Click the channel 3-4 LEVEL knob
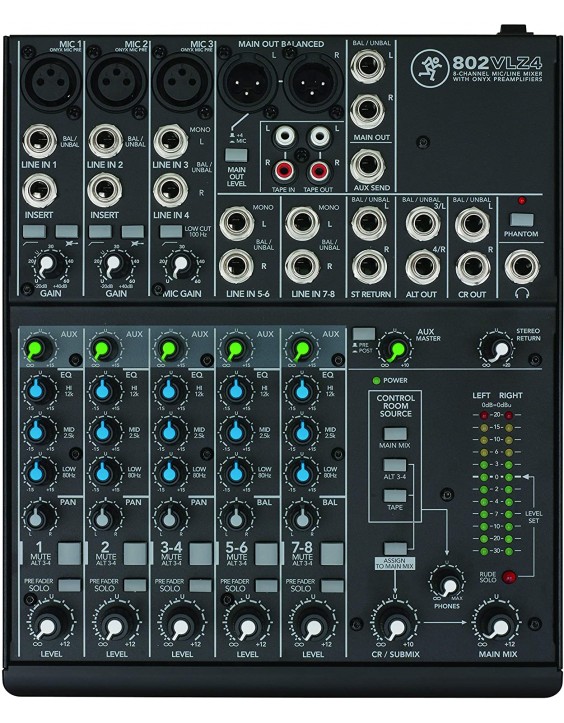Viewport: 564px width, 723px height. click(x=180, y=624)
